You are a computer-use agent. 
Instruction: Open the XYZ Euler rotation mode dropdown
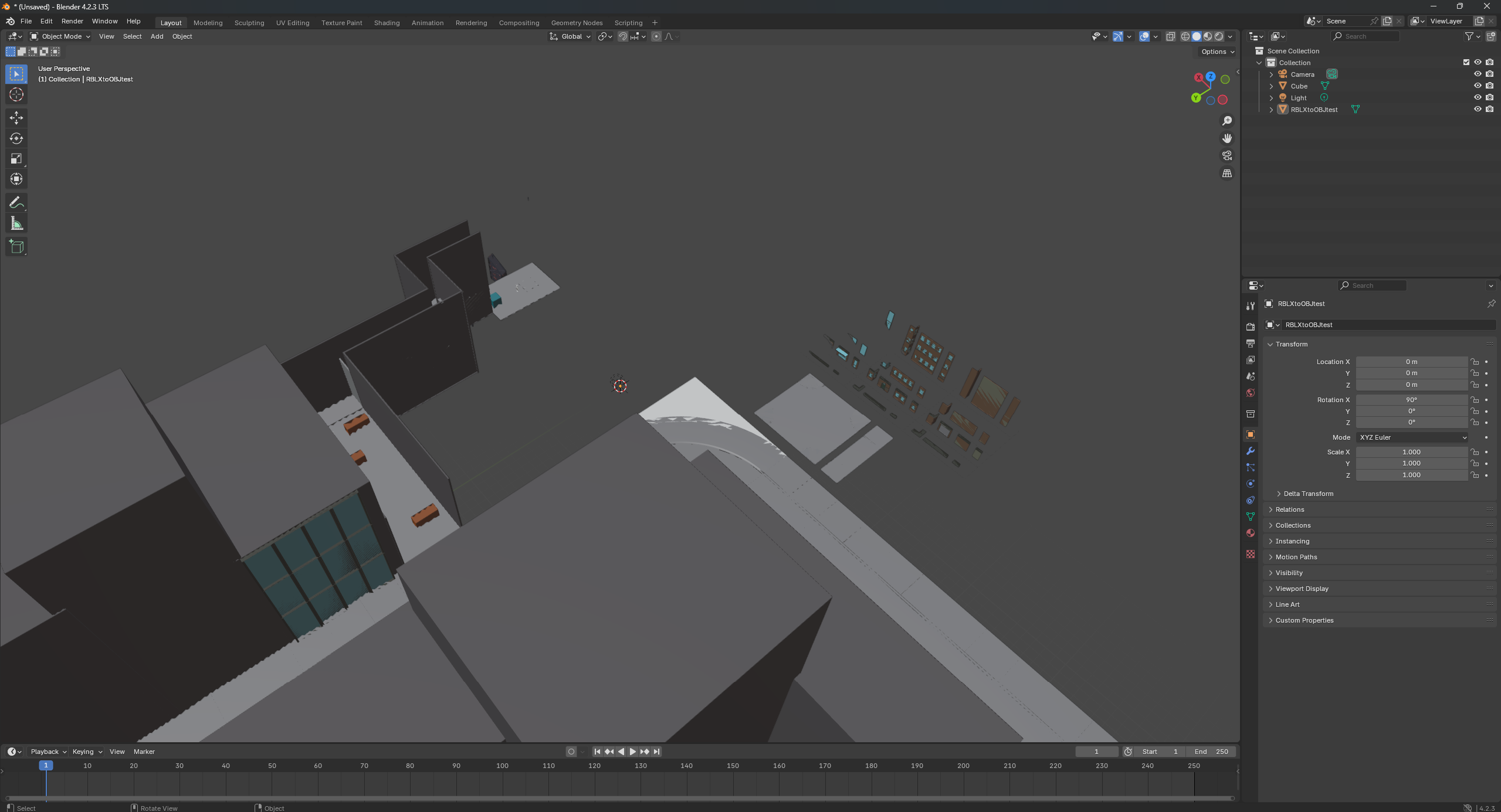[x=1412, y=437]
